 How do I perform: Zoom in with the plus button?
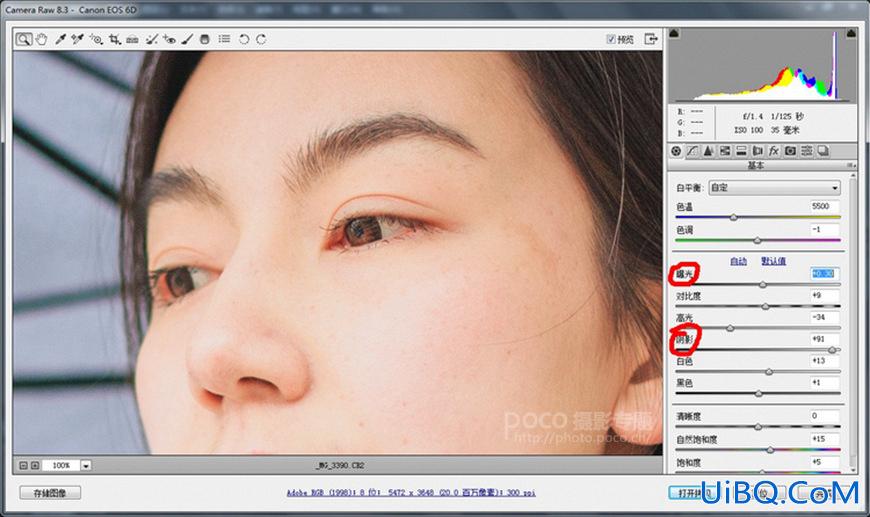[x=35, y=465]
